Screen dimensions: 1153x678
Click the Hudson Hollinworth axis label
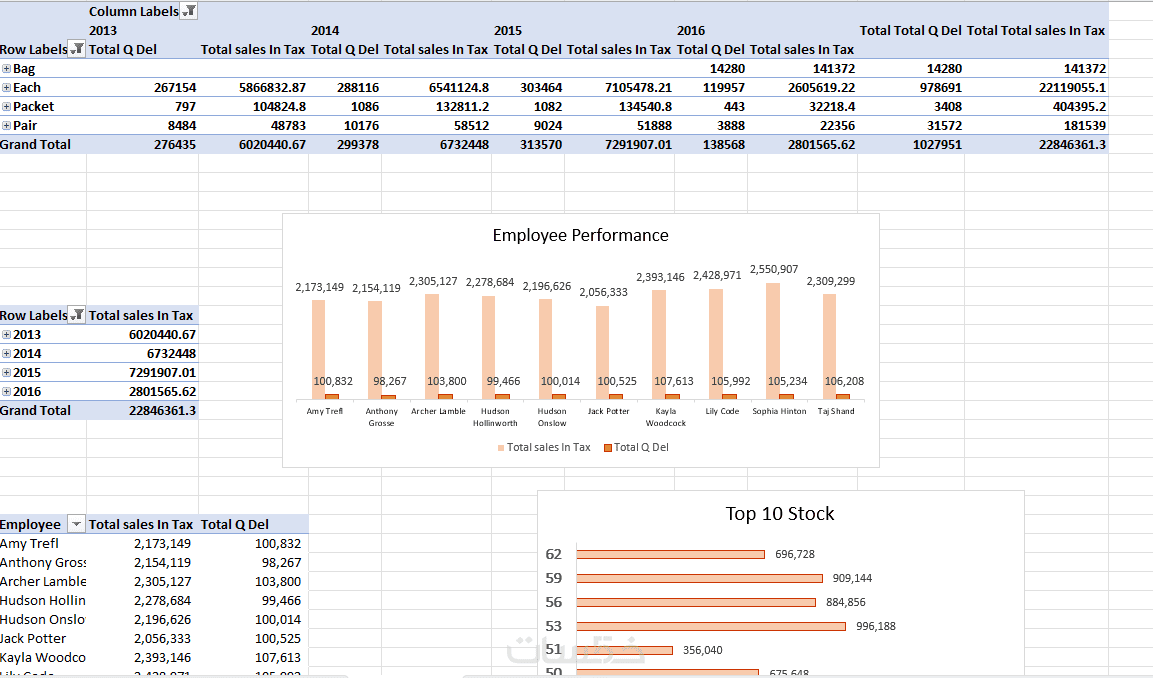point(495,417)
